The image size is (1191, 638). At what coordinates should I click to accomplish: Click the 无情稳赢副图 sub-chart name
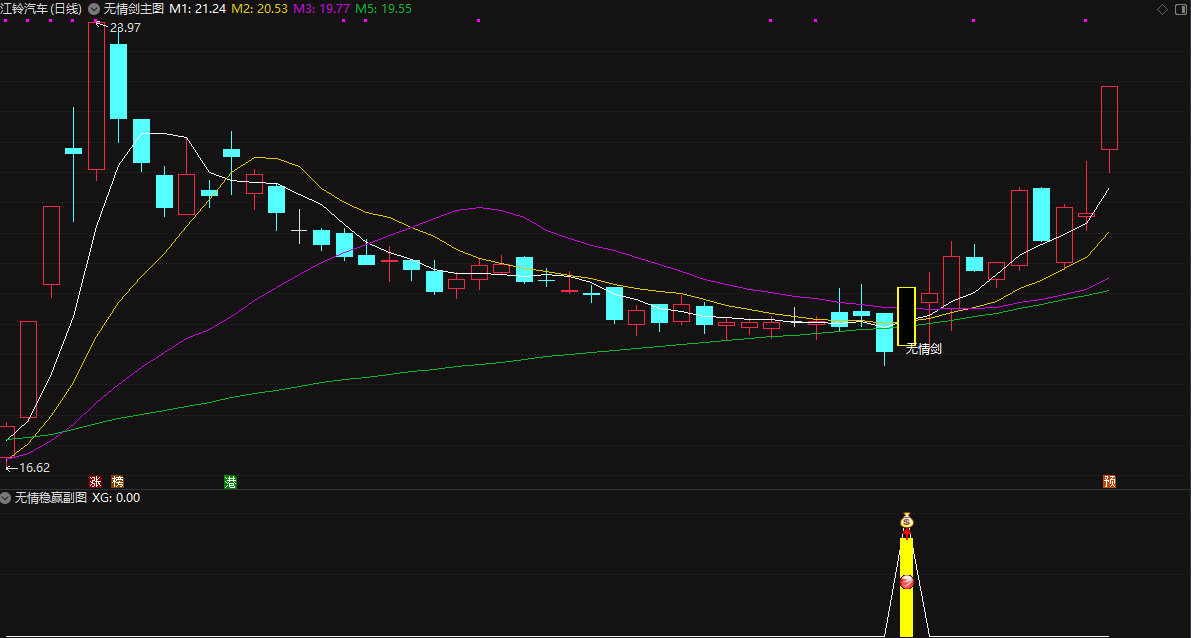(51, 498)
